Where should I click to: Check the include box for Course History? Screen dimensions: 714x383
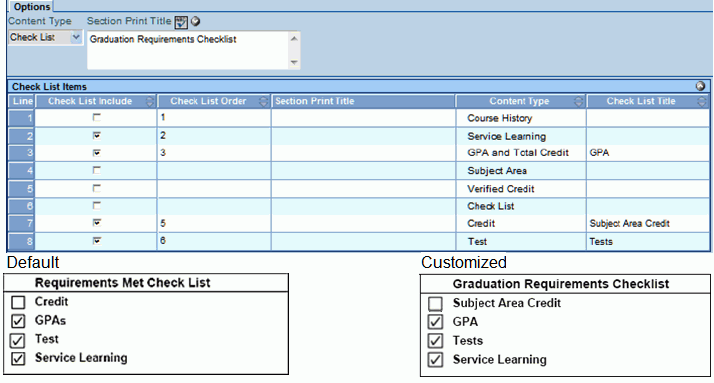pos(97,117)
